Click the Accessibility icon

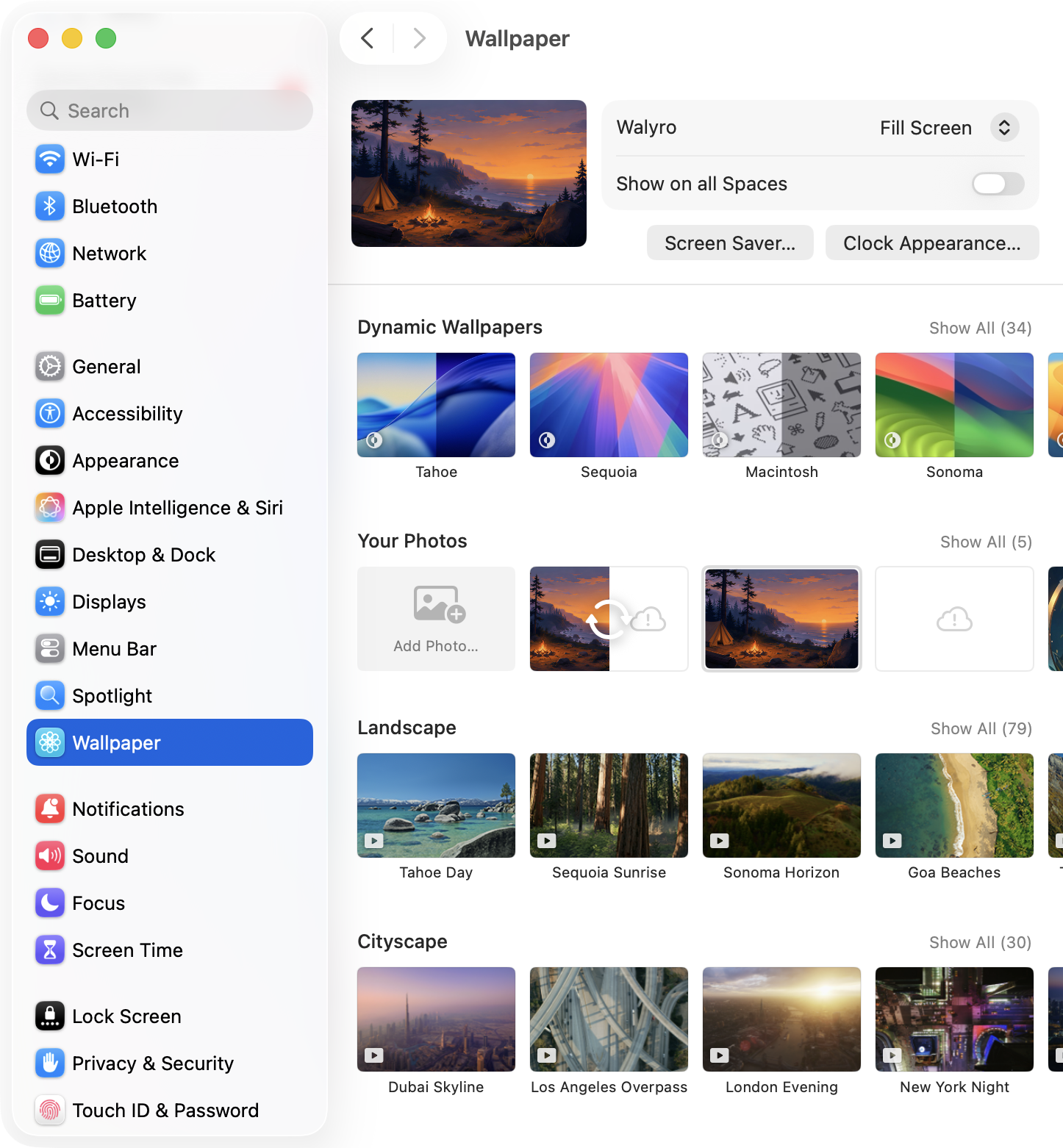click(x=50, y=413)
